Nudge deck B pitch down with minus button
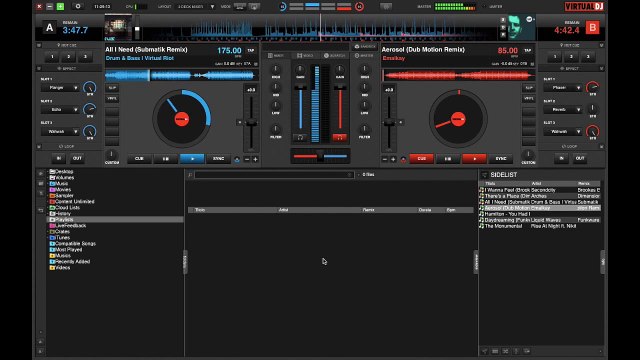The image size is (640, 360). click(384, 159)
